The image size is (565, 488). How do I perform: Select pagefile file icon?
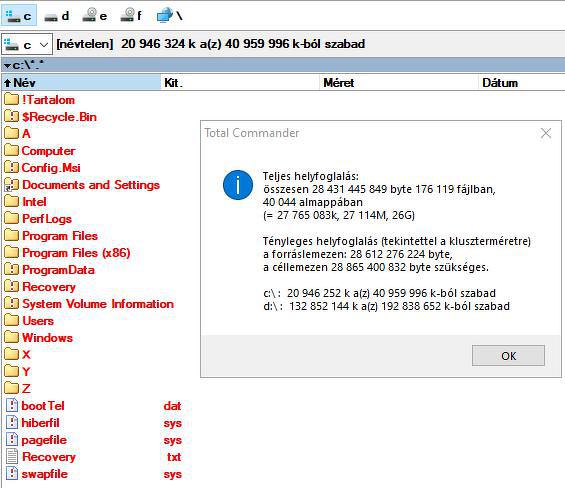pyautogui.click(x=12, y=439)
